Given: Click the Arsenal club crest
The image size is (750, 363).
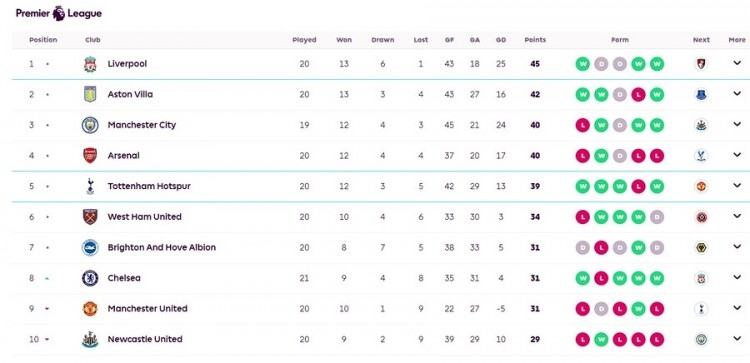Looking at the screenshot, I should point(90,156).
